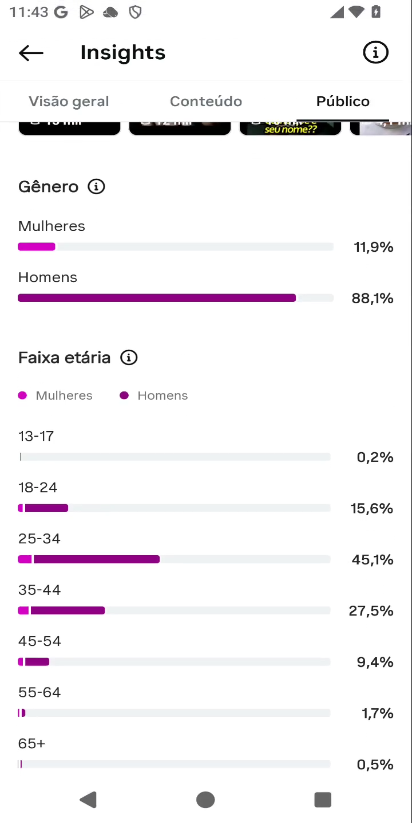
Task: Tap the 25-34 age range bar
Action: [174, 560]
